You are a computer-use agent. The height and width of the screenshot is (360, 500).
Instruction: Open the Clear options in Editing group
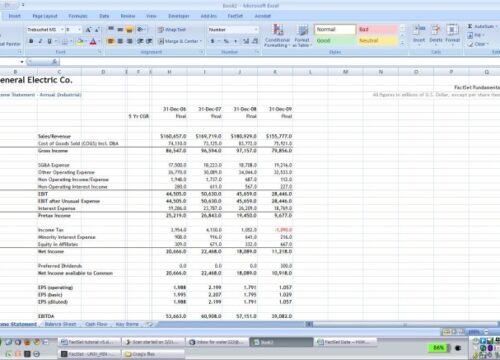[477, 44]
